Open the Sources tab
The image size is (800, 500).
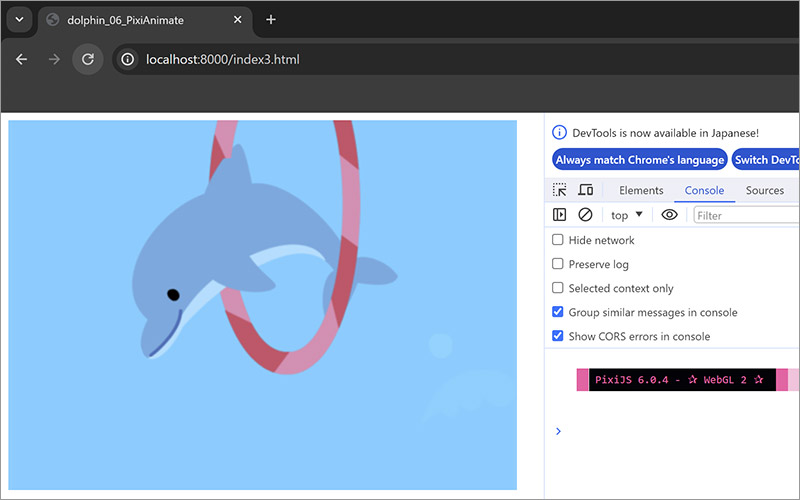click(x=765, y=190)
